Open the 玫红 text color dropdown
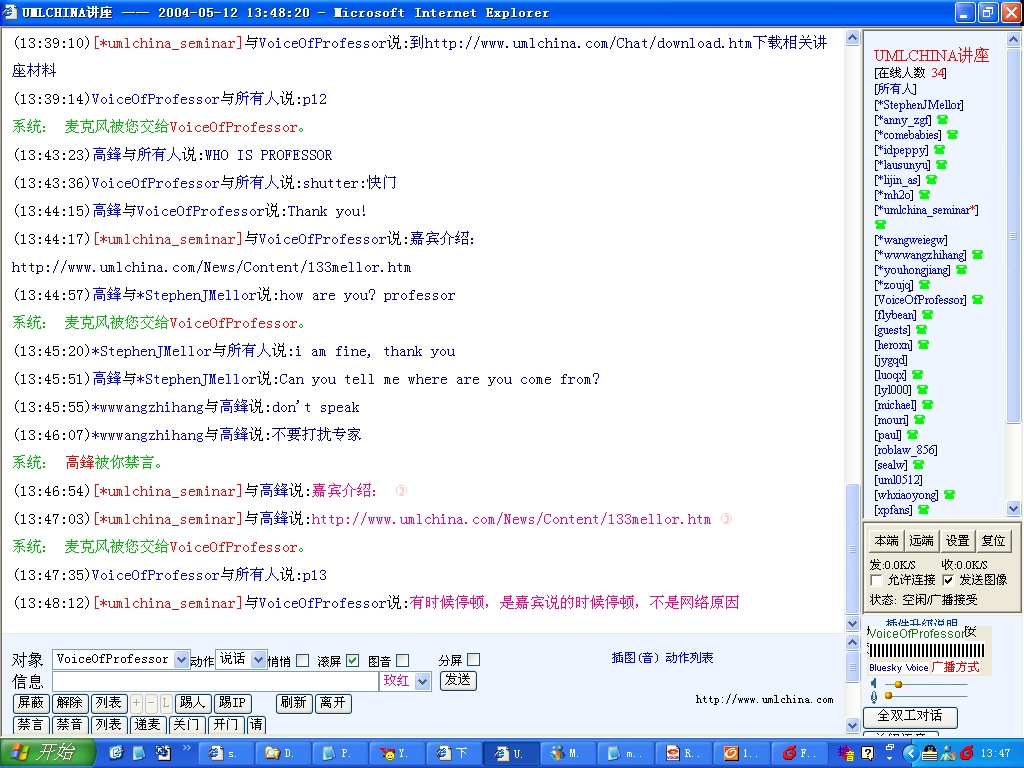This screenshot has height=768, width=1024. pyautogui.click(x=423, y=682)
